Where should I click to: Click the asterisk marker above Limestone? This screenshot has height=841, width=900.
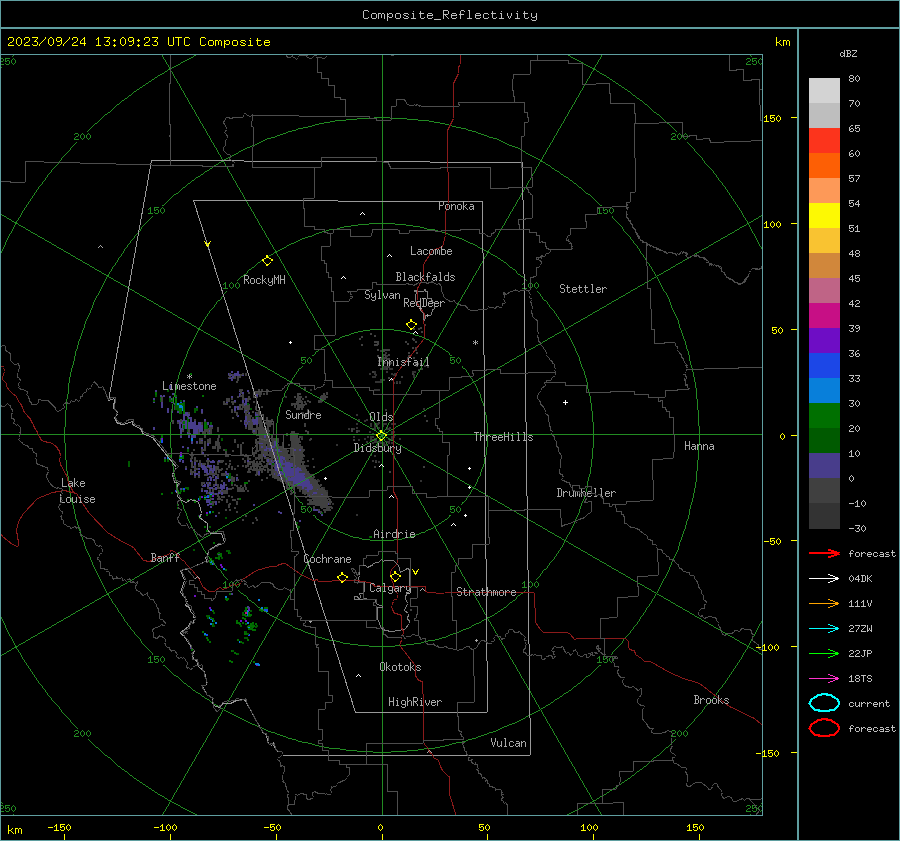click(x=189, y=377)
